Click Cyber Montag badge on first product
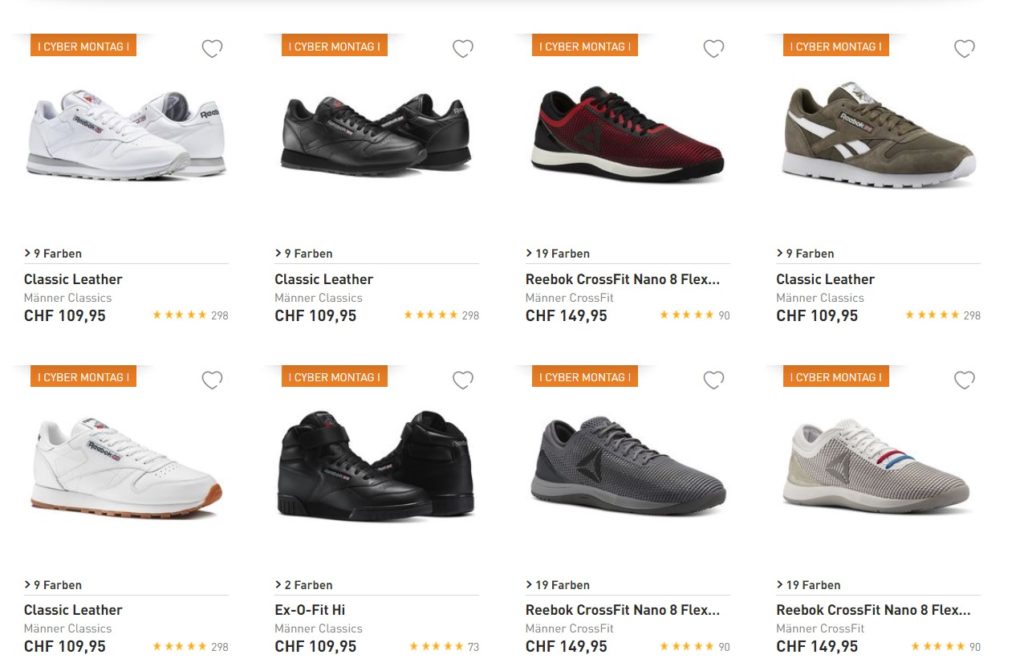This screenshot has height=671, width=1024. coord(83,46)
